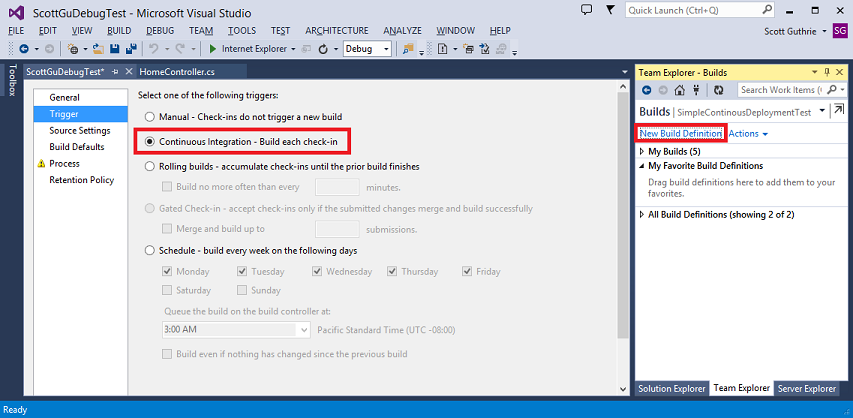This screenshot has height=418, width=853.
Task: Switch to the Server Explorer tab
Action: click(x=807, y=389)
